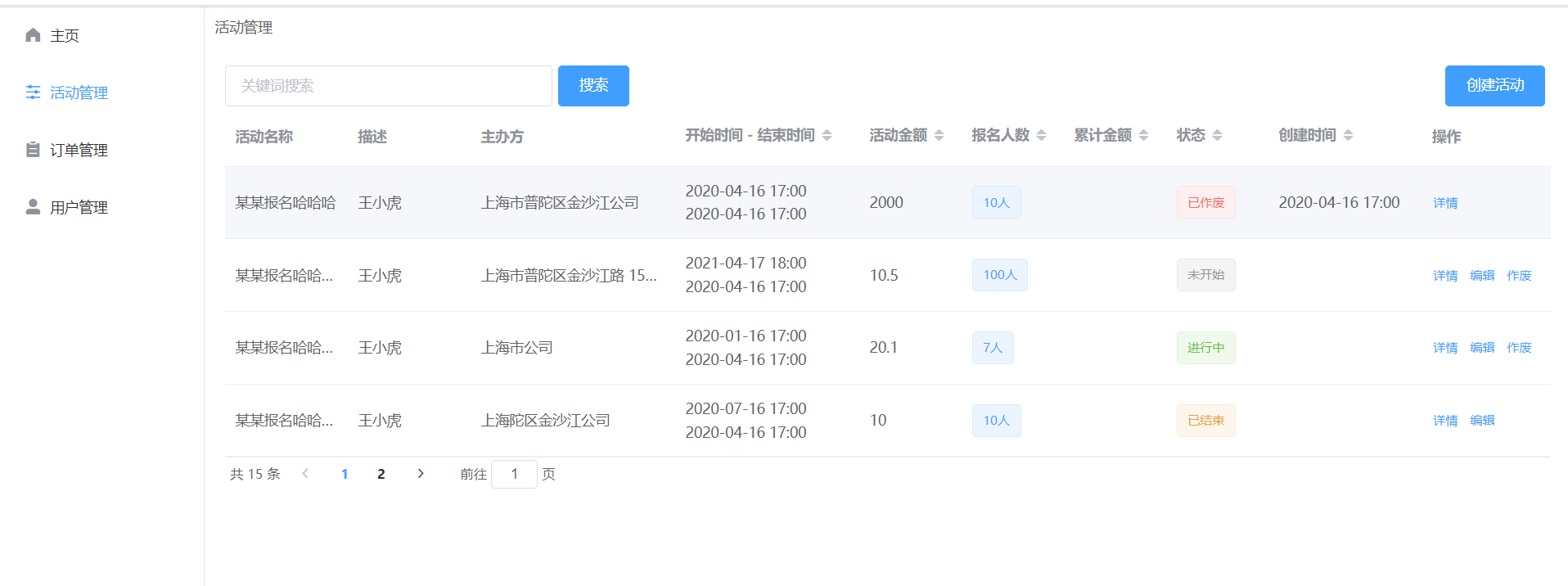The width and height of the screenshot is (1568, 586).
Task: Open 活动管理 menu item
Action: 101,92
